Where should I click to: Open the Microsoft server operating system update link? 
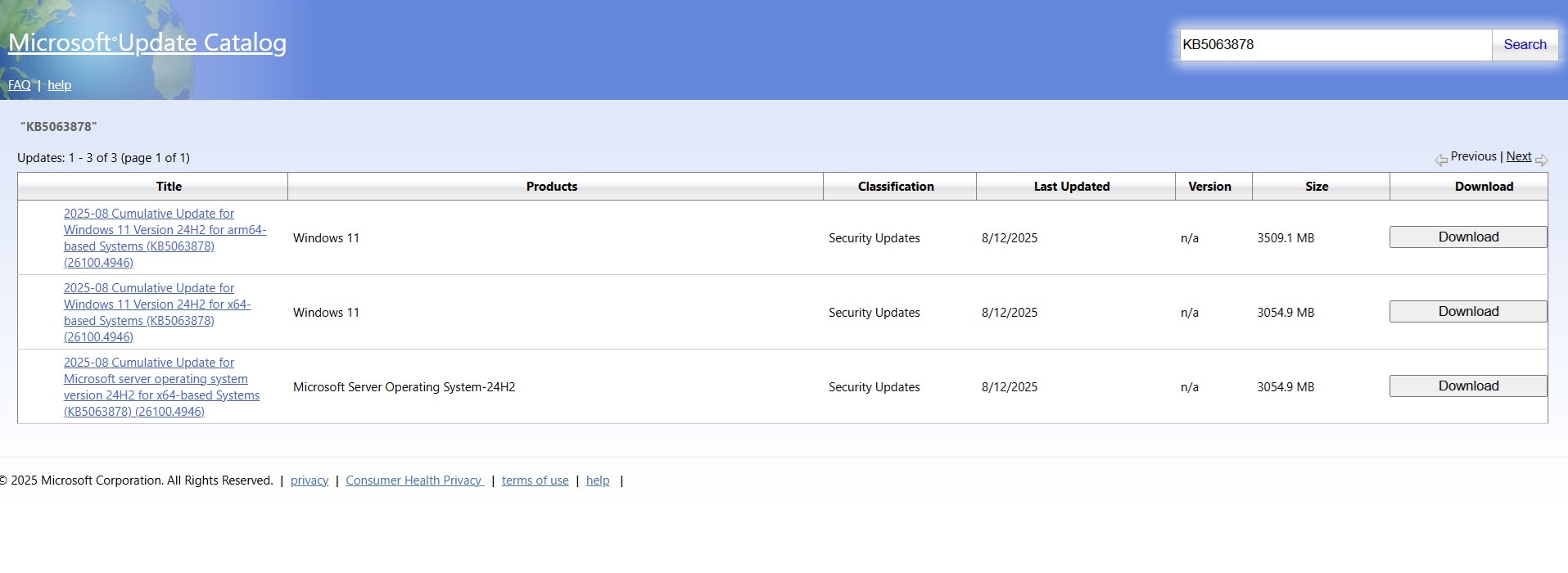[161, 387]
